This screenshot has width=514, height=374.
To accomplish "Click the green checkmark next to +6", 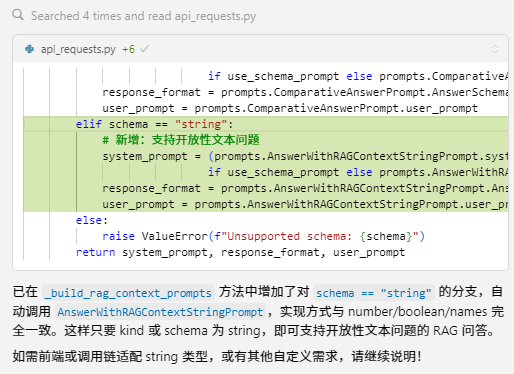I will pos(144,49).
